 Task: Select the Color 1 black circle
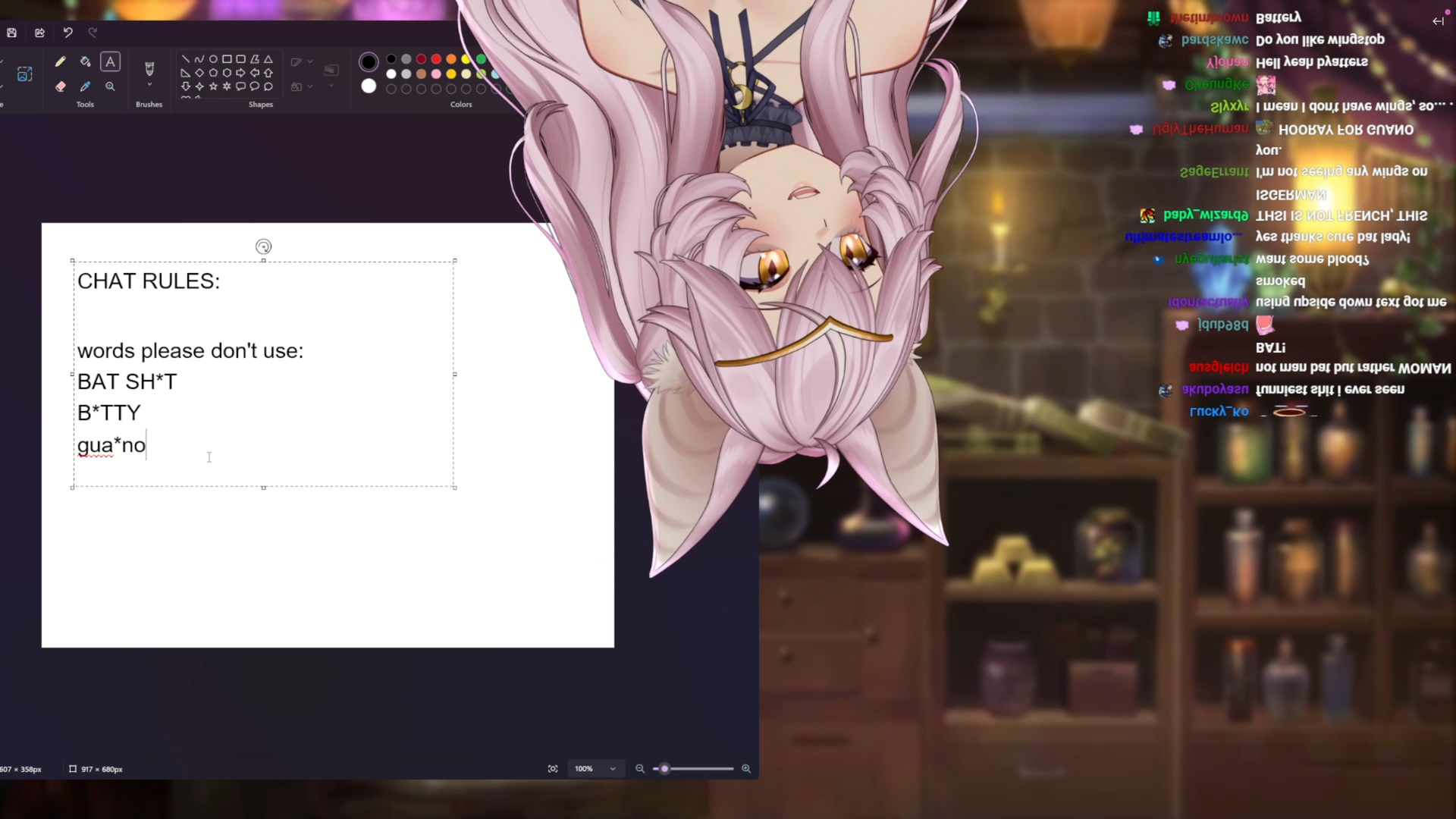pos(369,61)
